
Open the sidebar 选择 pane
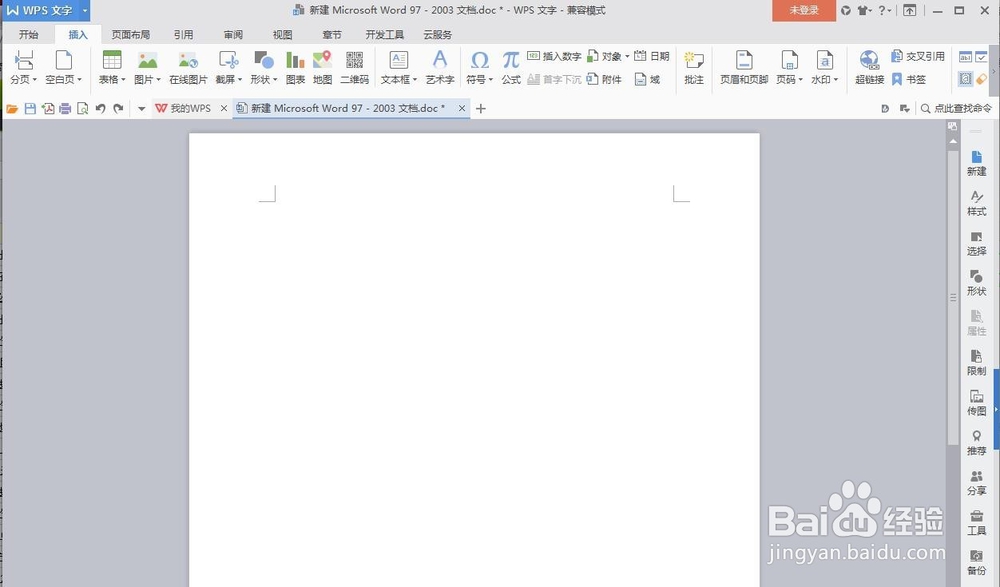[976, 244]
